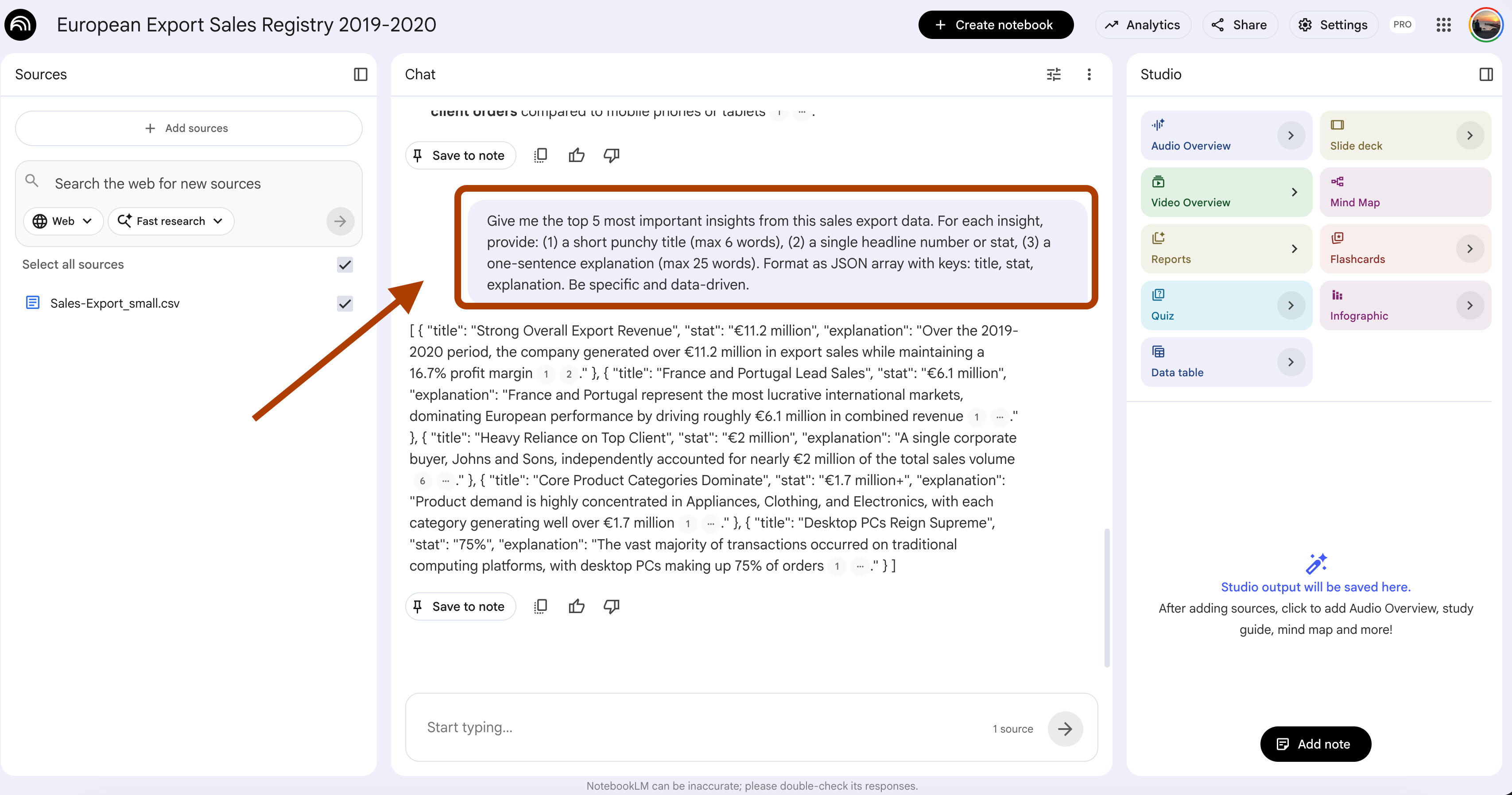1512x795 pixels.
Task: Click the NotebookLM logo
Action: (x=20, y=25)
